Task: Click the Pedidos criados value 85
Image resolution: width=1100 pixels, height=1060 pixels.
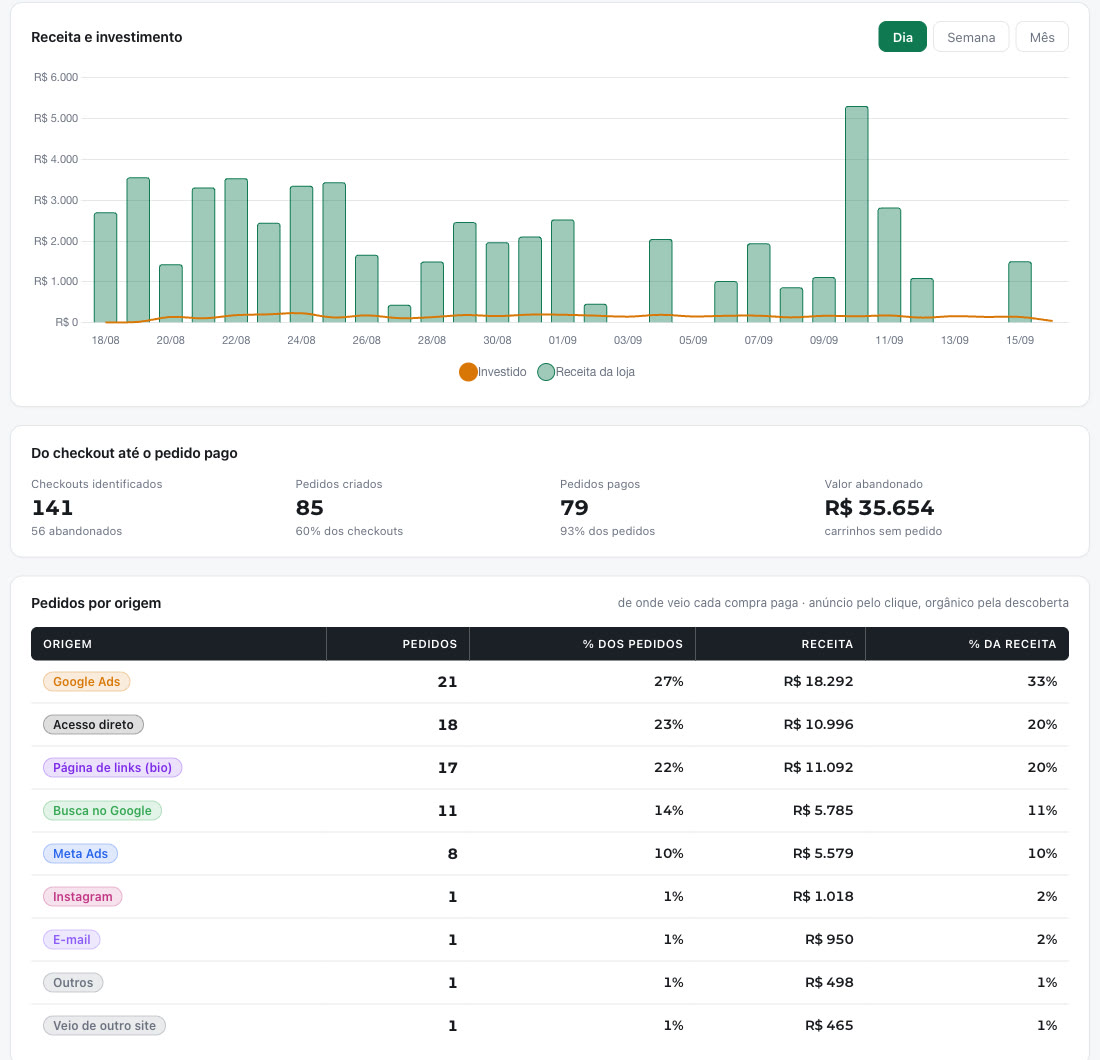Action: [309, 508]
